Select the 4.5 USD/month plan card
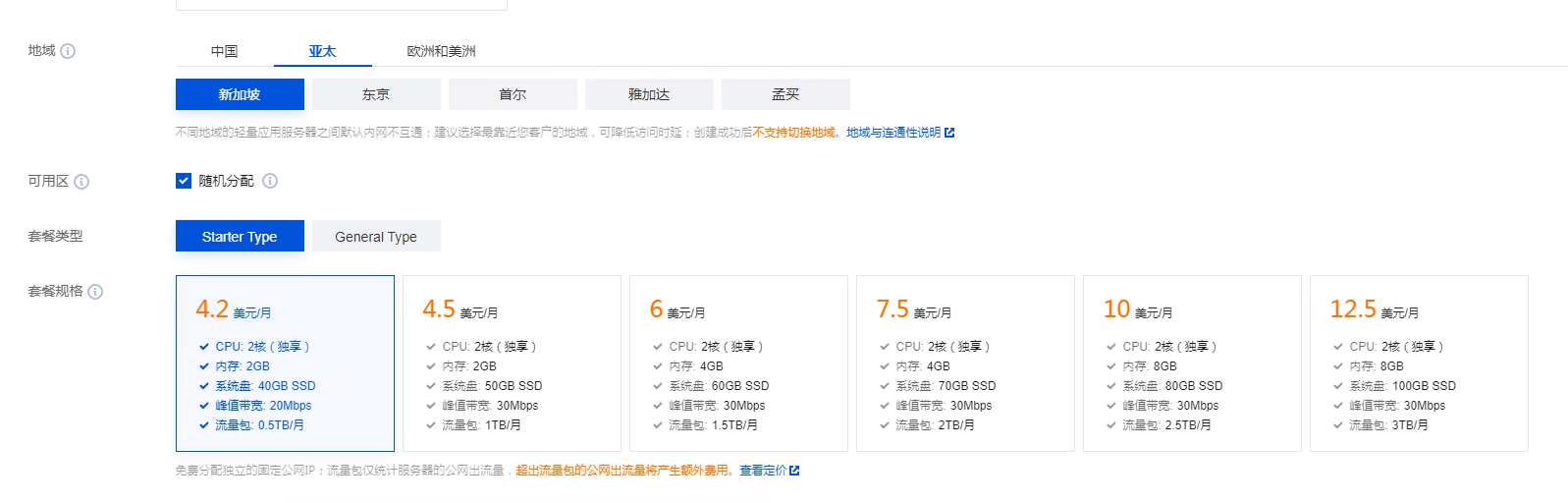This screenshot has width=1568, height=503. coord(512,363)
